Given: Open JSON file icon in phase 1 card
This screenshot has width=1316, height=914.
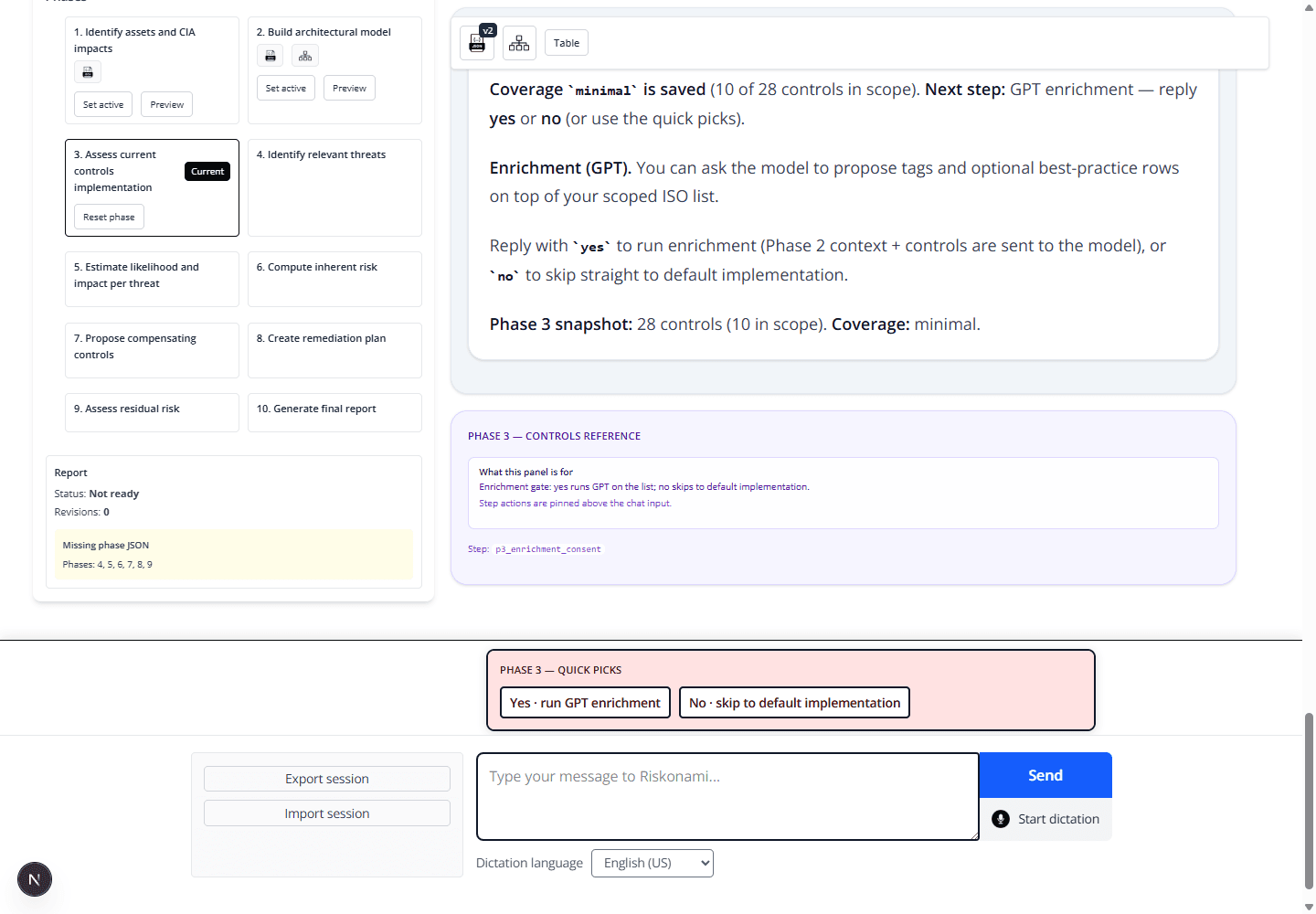Looking at the screenshot, I should (88, 72).
